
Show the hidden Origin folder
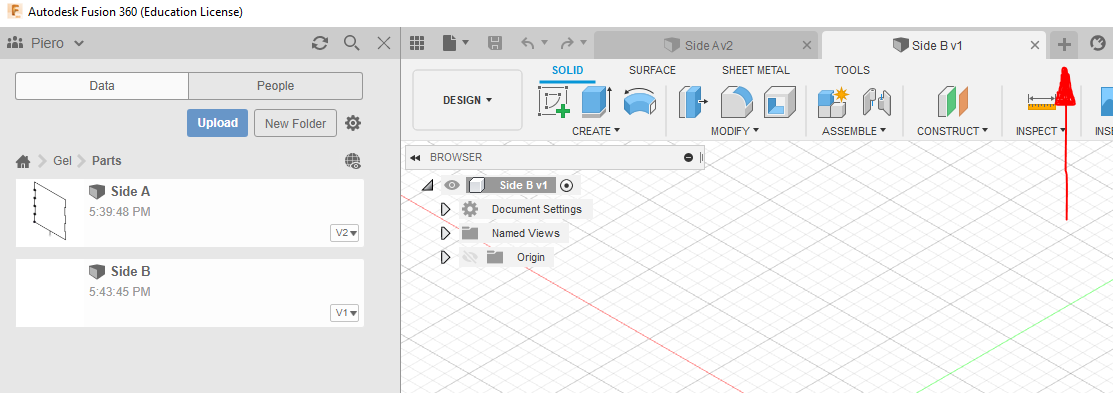469,257
